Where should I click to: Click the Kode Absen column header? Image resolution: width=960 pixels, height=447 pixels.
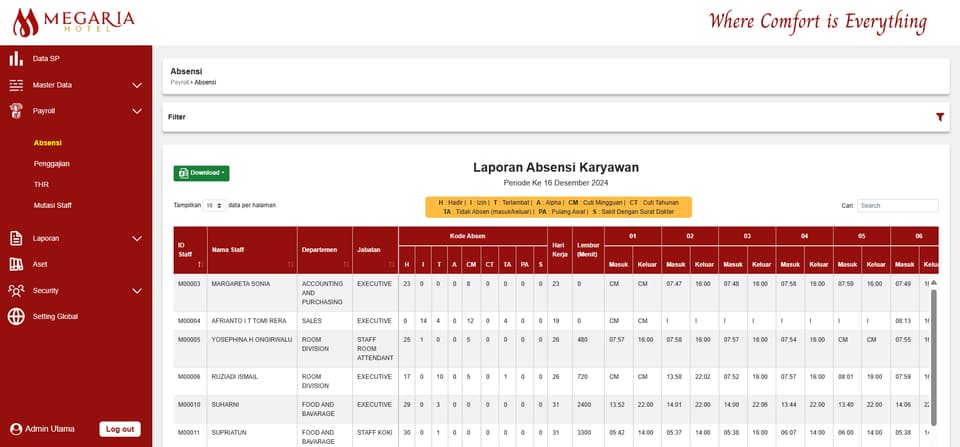pos(473,236)
